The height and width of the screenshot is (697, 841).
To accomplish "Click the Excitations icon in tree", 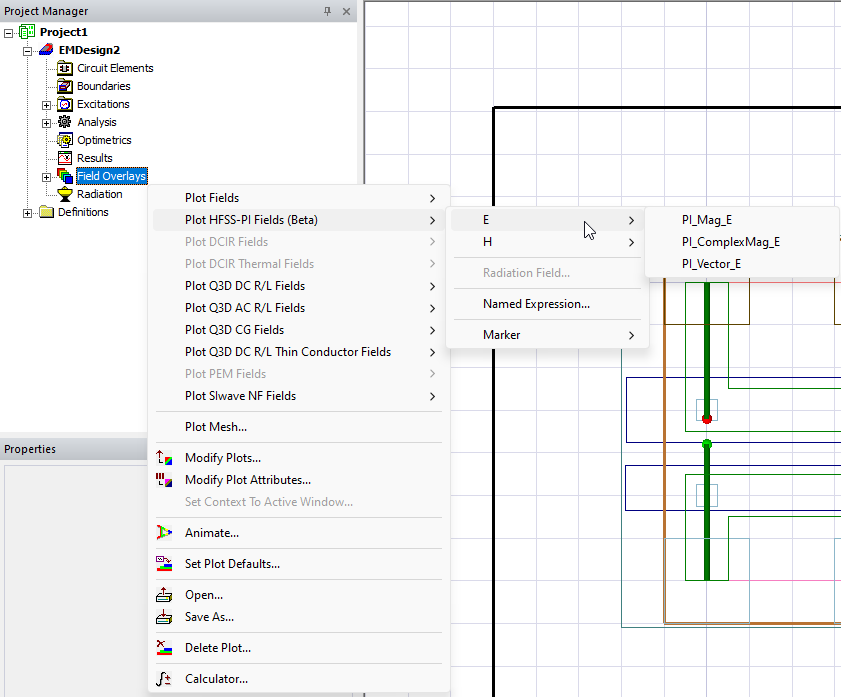I will click(x=65, y=104).
